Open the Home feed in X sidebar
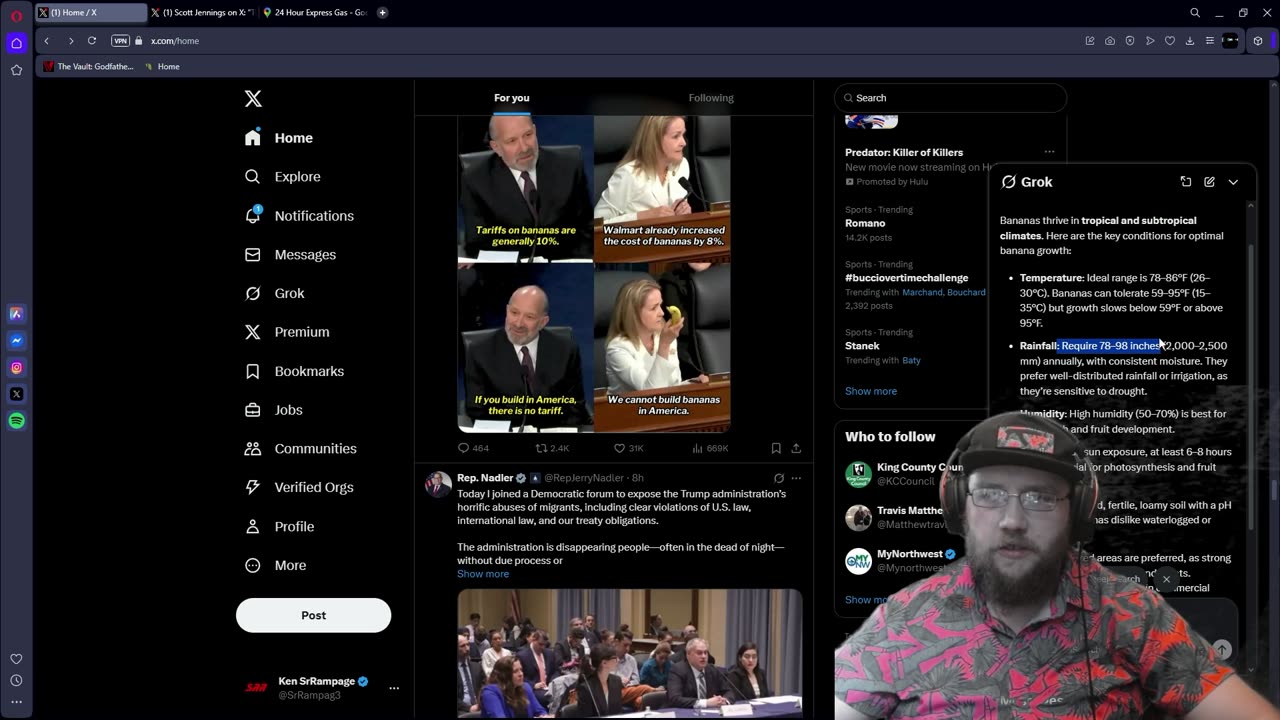This screenshot has height=720, width=1280. [279, 138]
